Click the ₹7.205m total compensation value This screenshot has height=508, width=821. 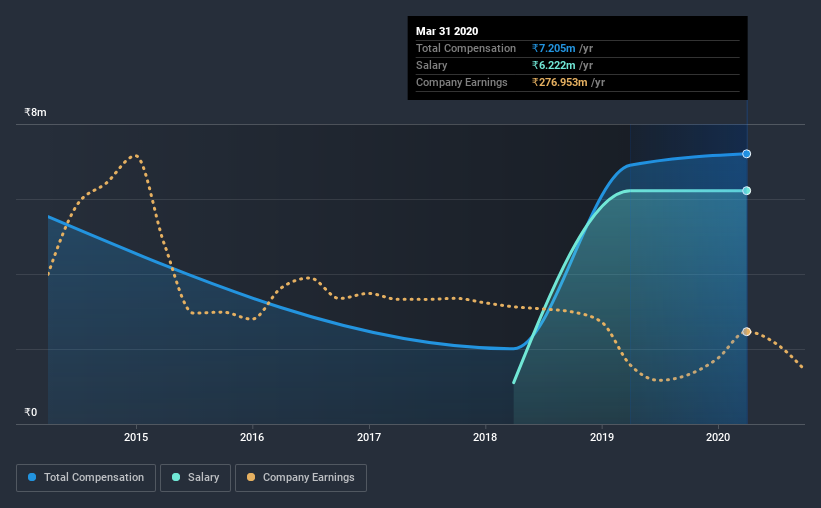[553, 48]
